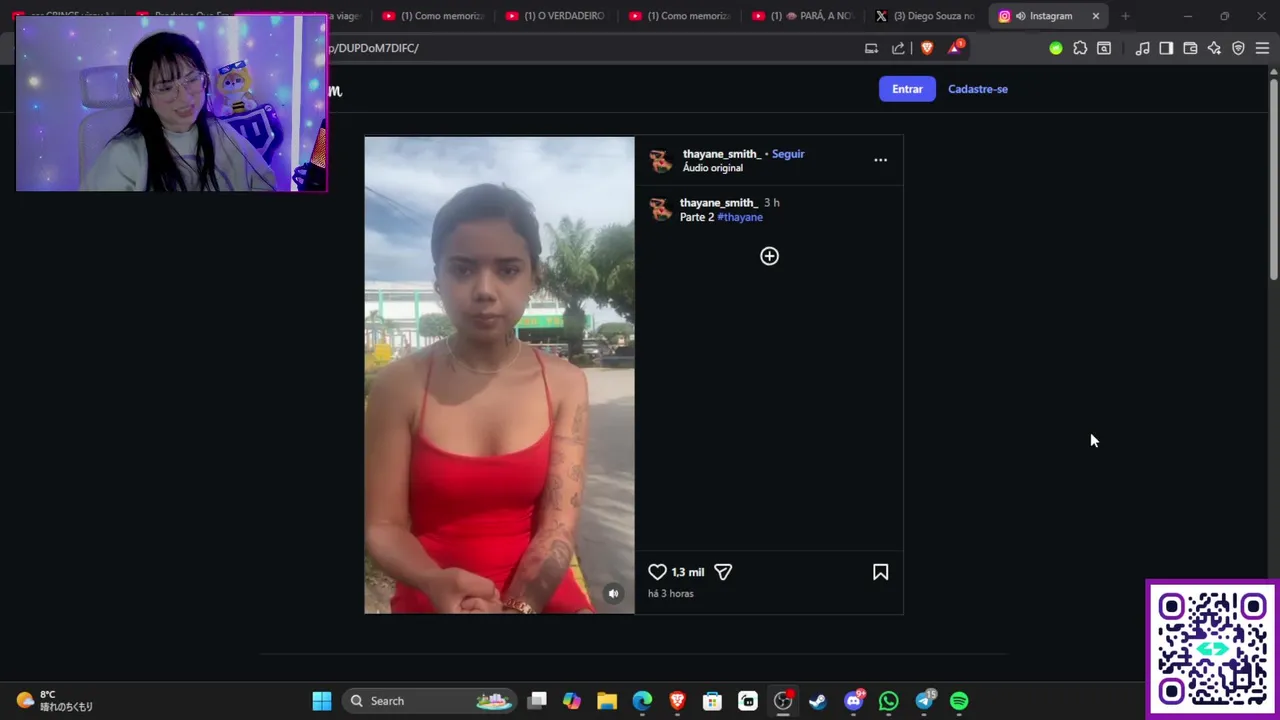Switch to the O VERDADEIRO YouTube tab
This screenshot has height=720, width=1280.
(555, 16)
